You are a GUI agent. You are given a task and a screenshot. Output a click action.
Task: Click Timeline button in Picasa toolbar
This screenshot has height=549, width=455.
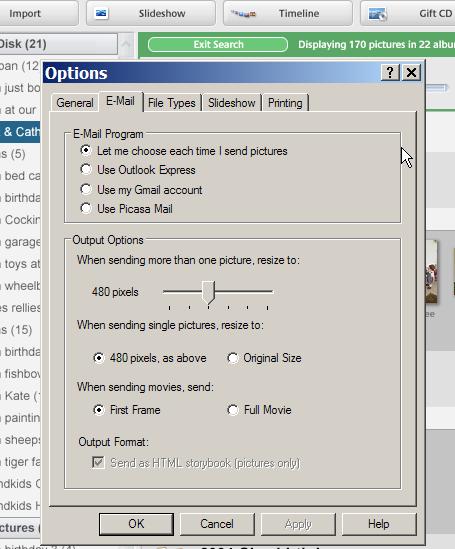[288, 13]
